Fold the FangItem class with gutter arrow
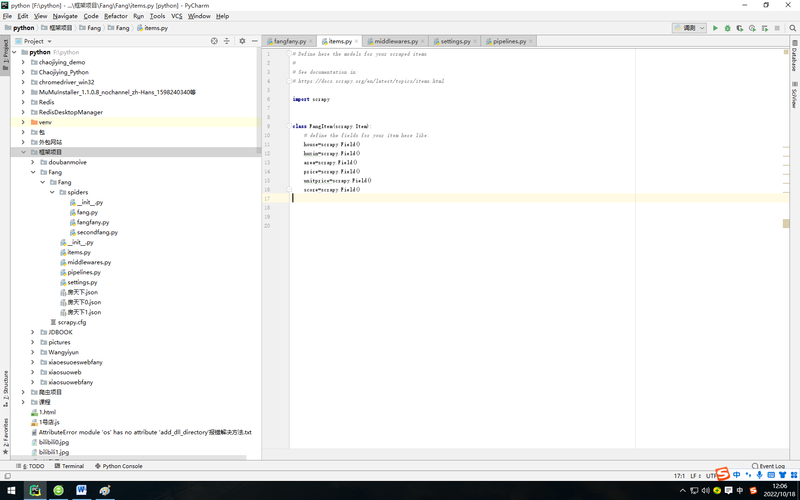Screen dimensions: 800x500 (x=289, y=126)
